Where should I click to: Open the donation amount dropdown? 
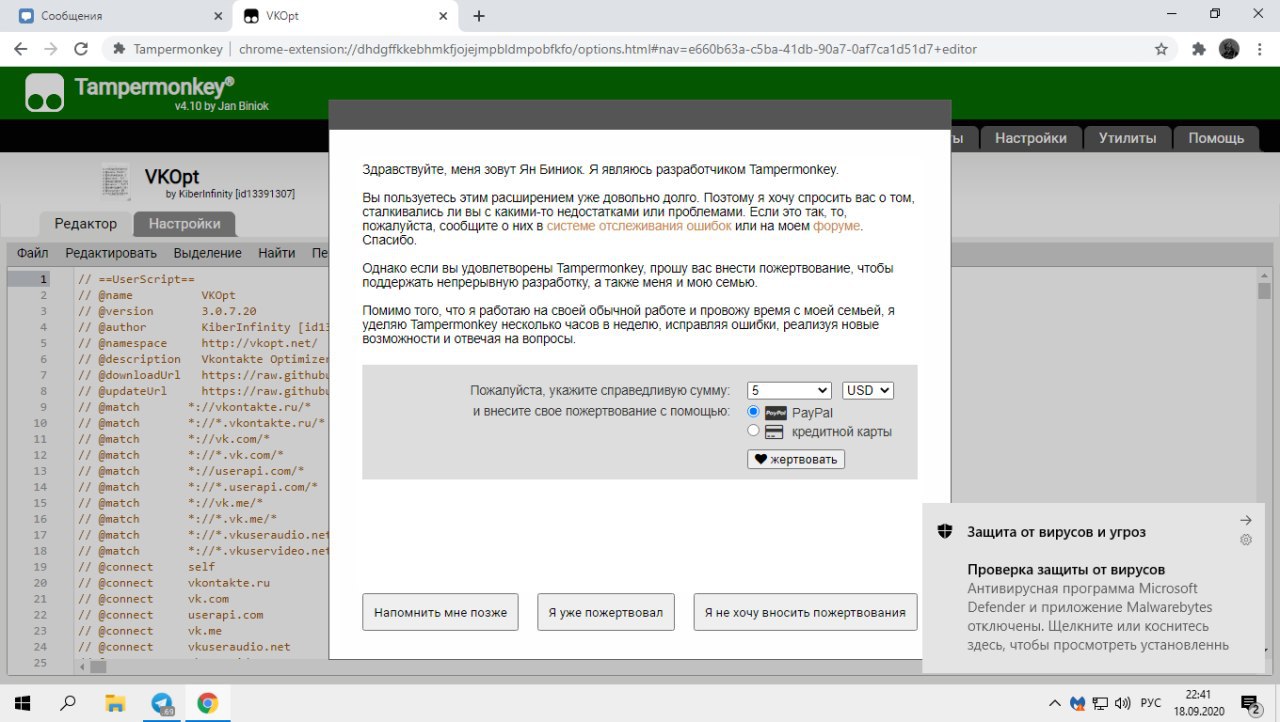click(x=789, y=390)
